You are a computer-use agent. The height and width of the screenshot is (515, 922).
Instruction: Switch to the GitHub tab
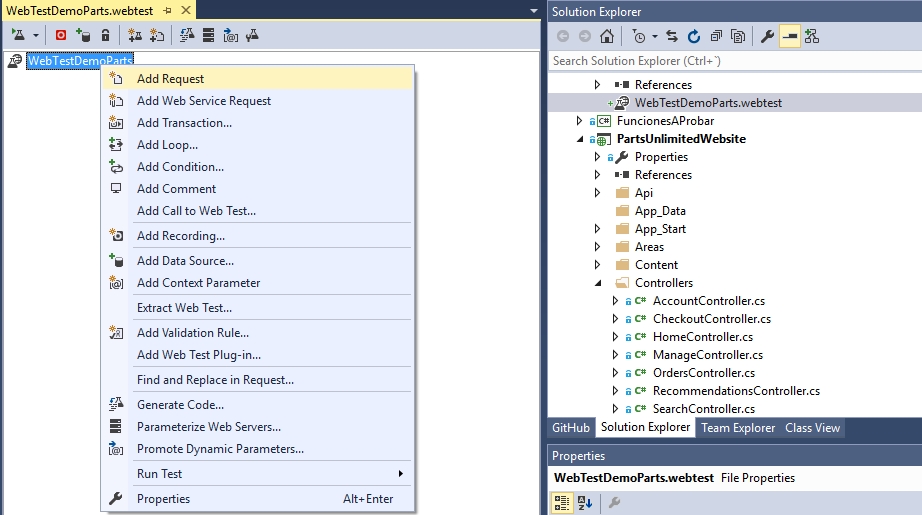(x=570, y=428)
